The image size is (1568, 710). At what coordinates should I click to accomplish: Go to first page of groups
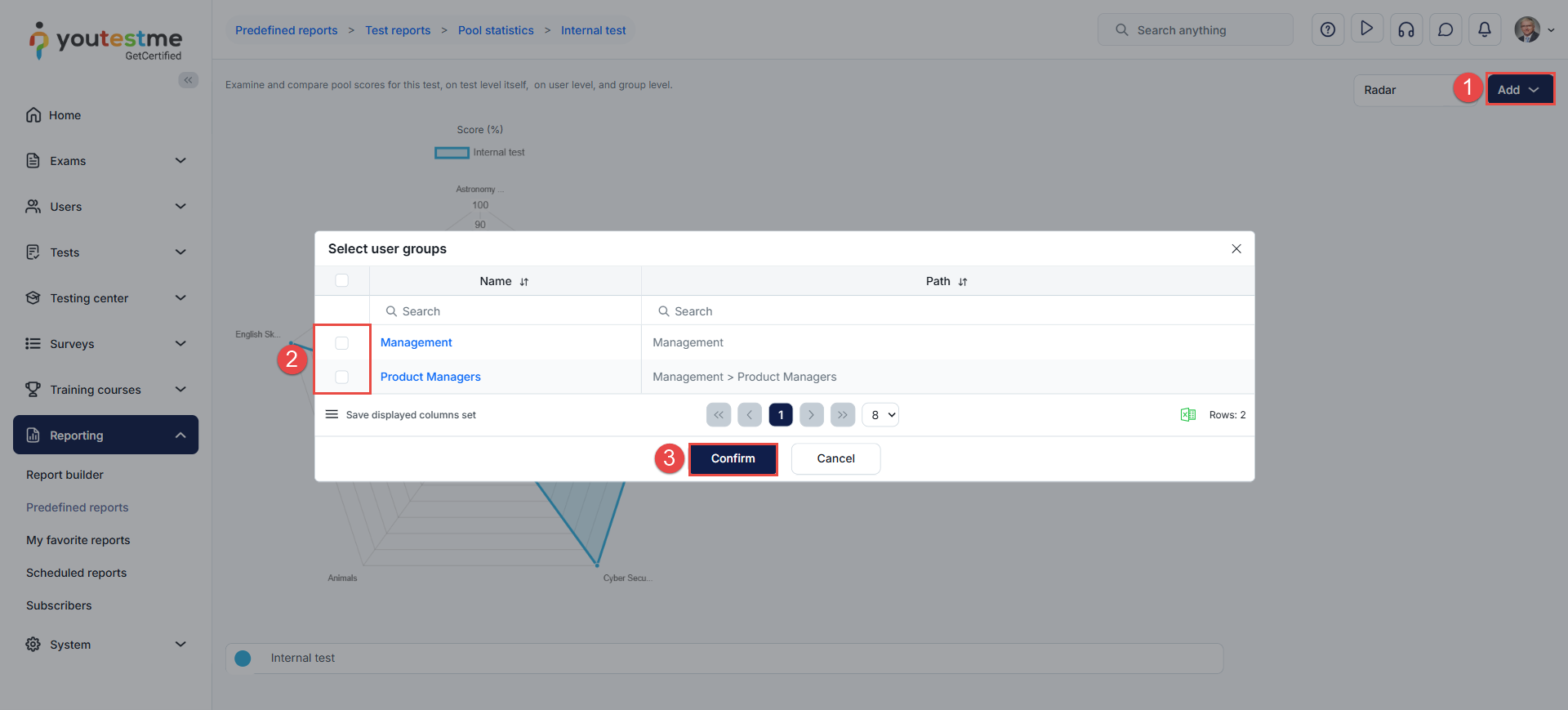719,415
